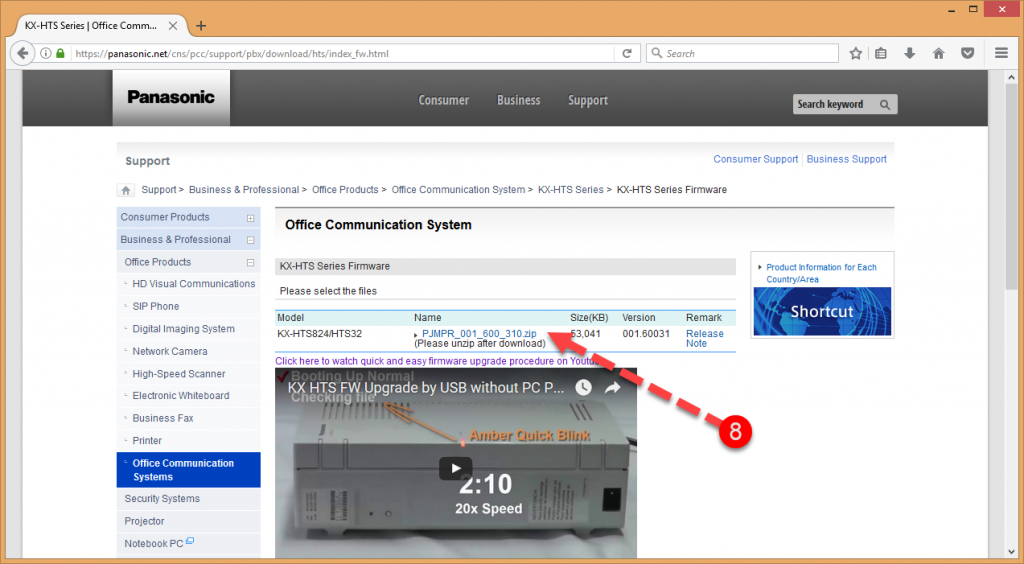Select Office Communication Systems sidebar item
This screenshot has width=1024, height=564.
189,470
